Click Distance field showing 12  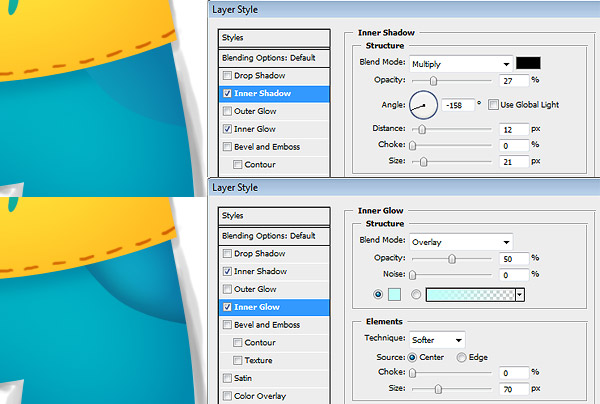click(514, 130)
